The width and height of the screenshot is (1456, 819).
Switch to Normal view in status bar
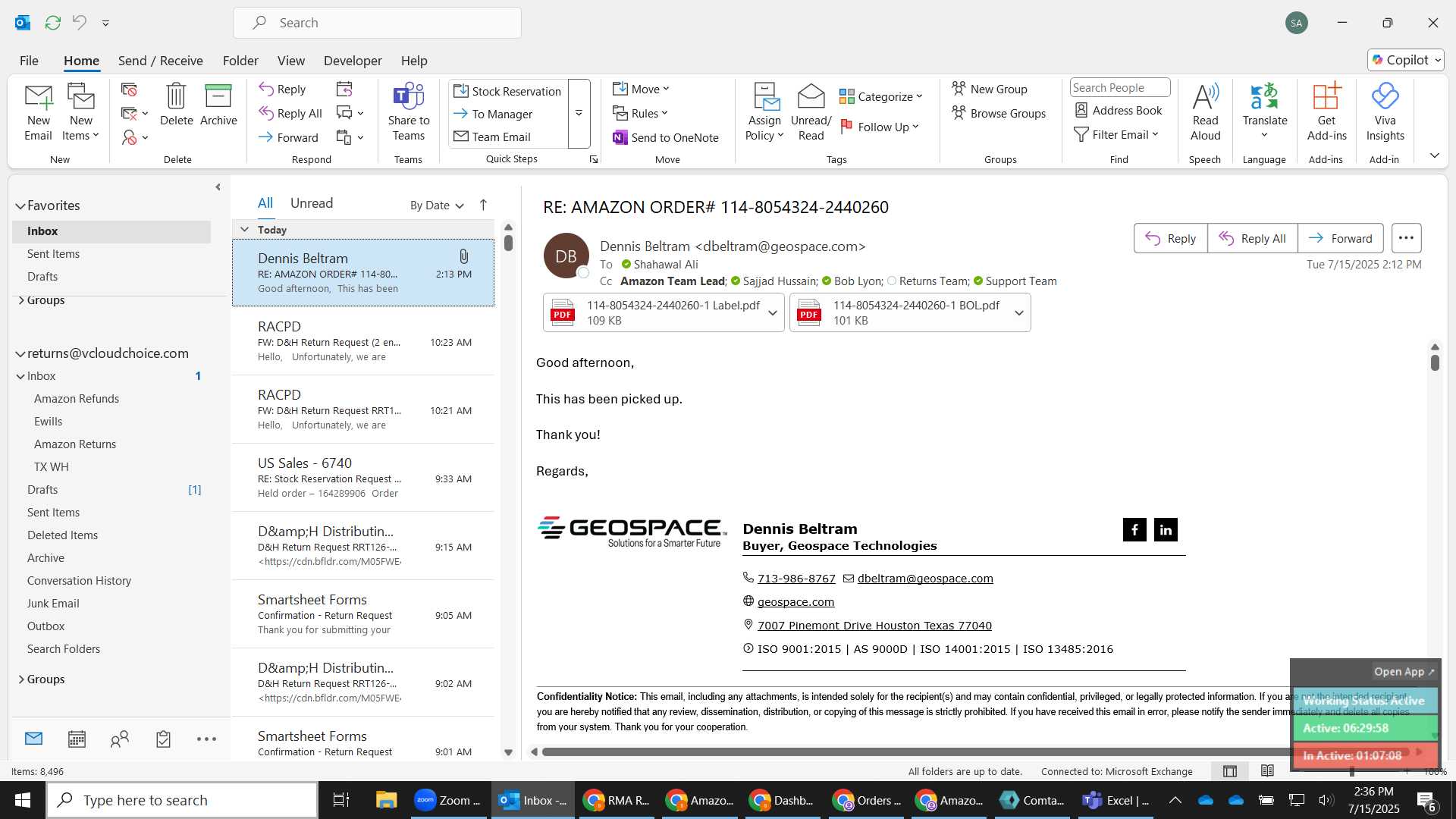click(x=1230, y=771)
